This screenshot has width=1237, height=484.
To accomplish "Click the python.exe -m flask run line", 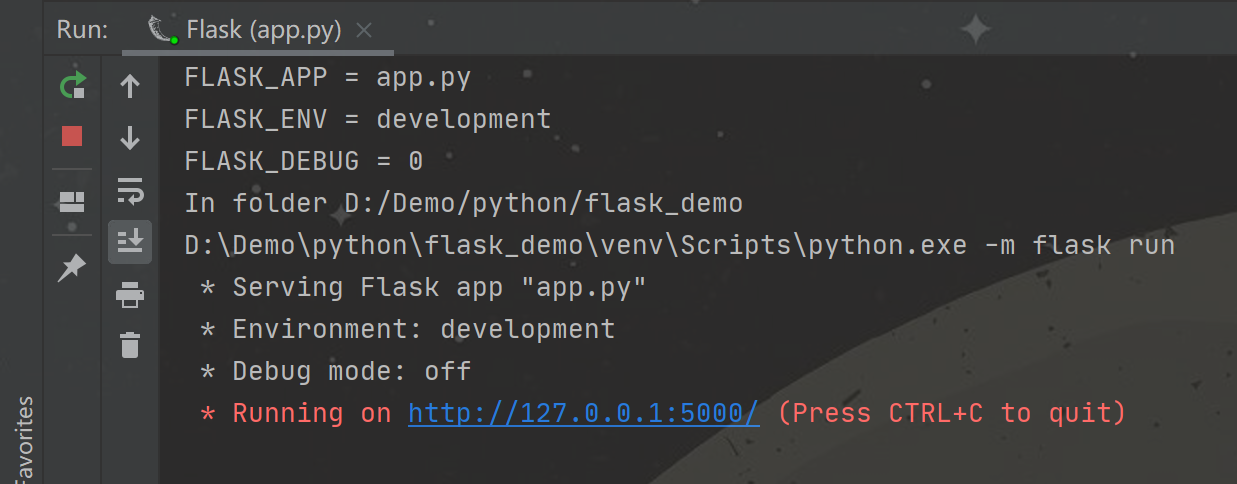I will 680,245.
